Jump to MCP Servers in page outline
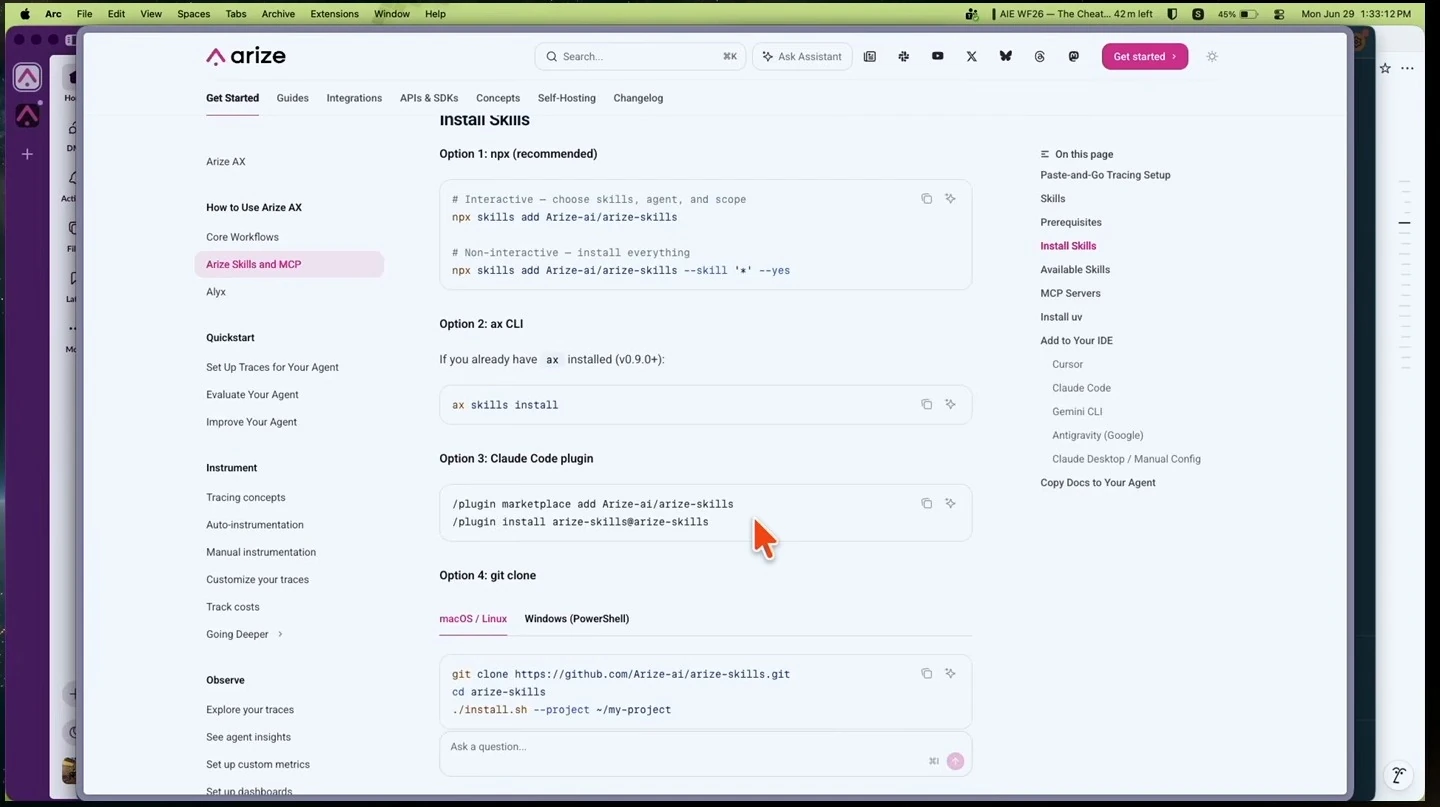 pyautogui.click(x=1070, y=293)
